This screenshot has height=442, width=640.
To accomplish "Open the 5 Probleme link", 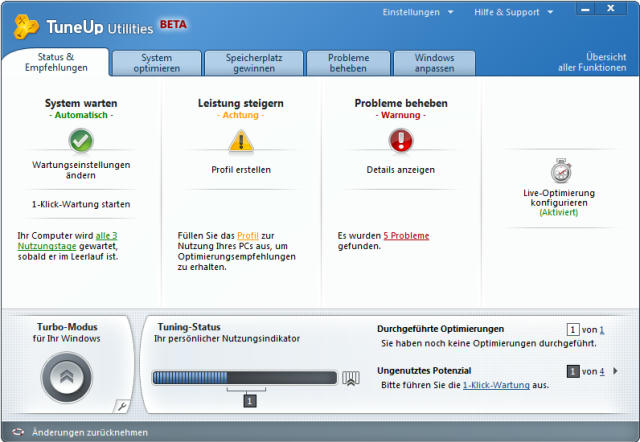I will [x=406, y=235].
